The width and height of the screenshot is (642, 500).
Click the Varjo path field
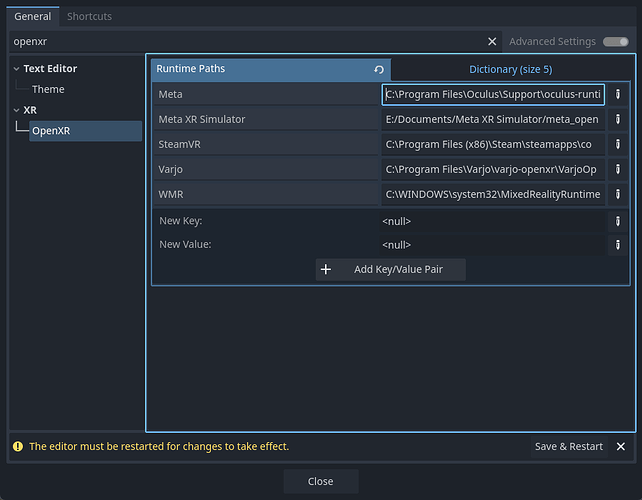coord(493,169)
